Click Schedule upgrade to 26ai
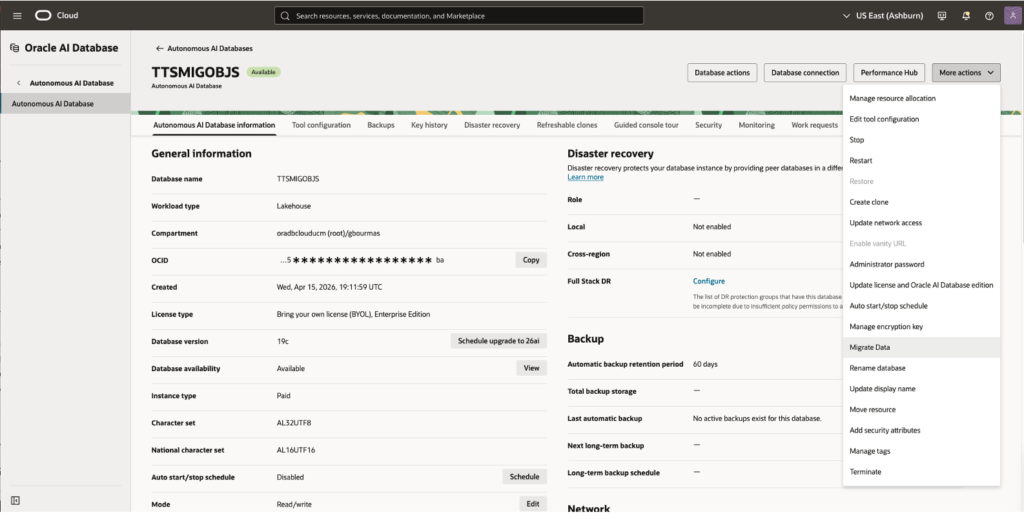The width and height of the screenshot is (1024, 519). (x=499, y=341)
